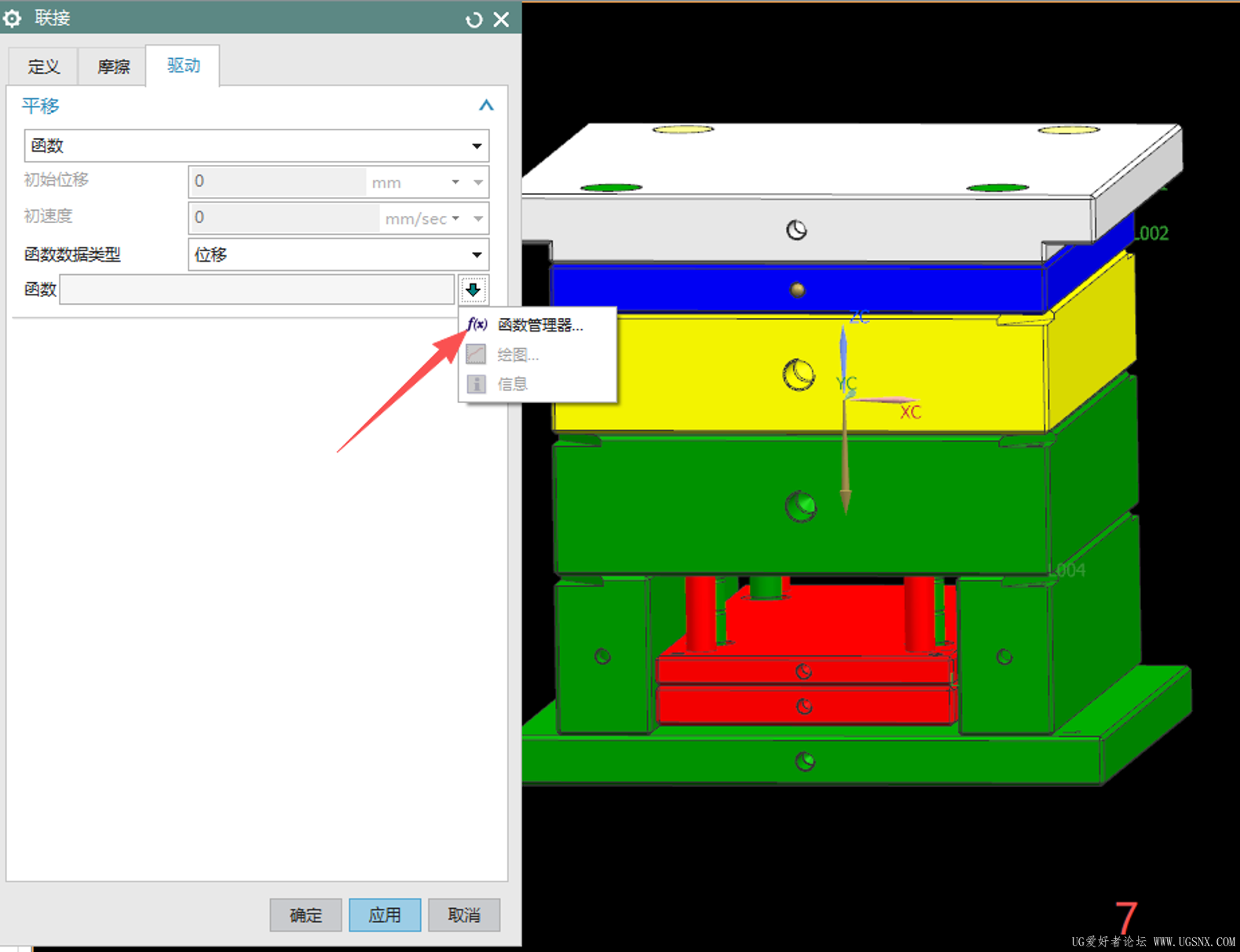Click the joint symbol on green plate
The image size is (1240, 952).
[801, 506]
